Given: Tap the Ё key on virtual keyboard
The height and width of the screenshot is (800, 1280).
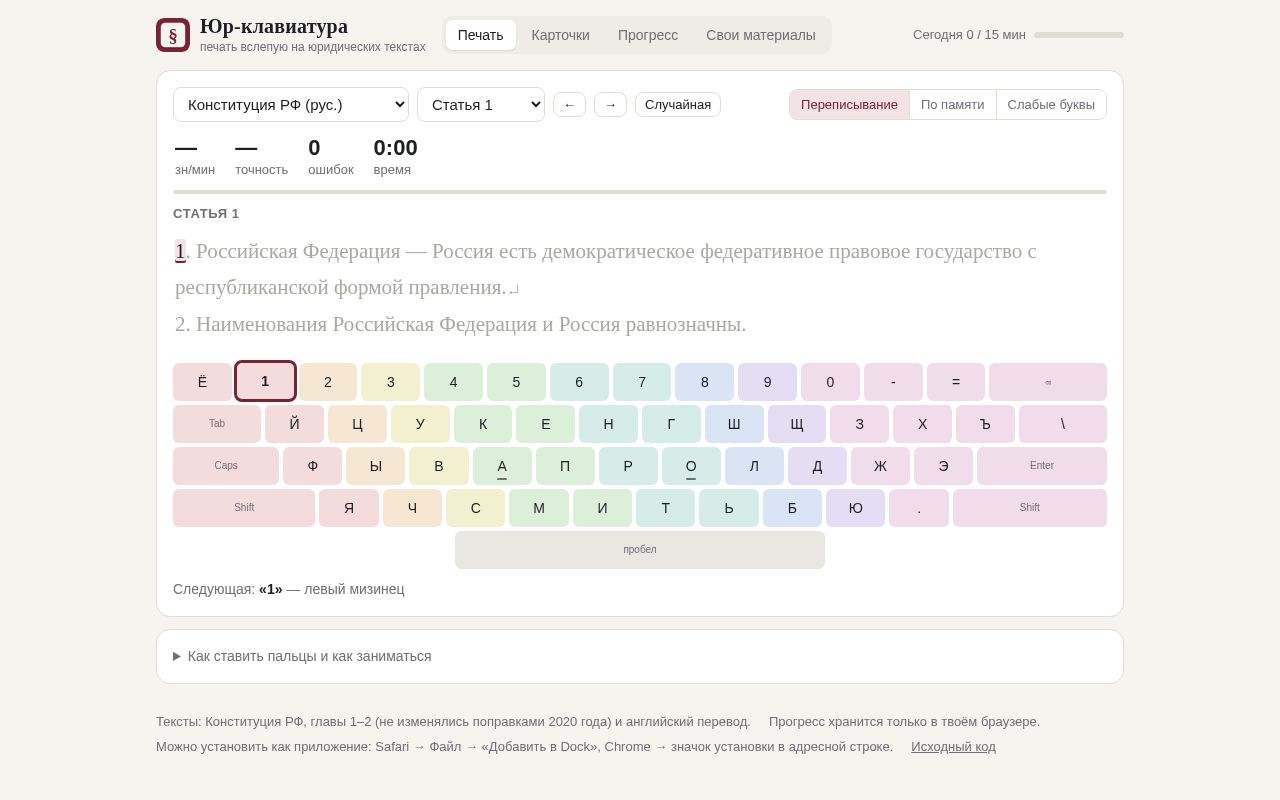Looking at the screenshot, I should [x=202, y=382].
